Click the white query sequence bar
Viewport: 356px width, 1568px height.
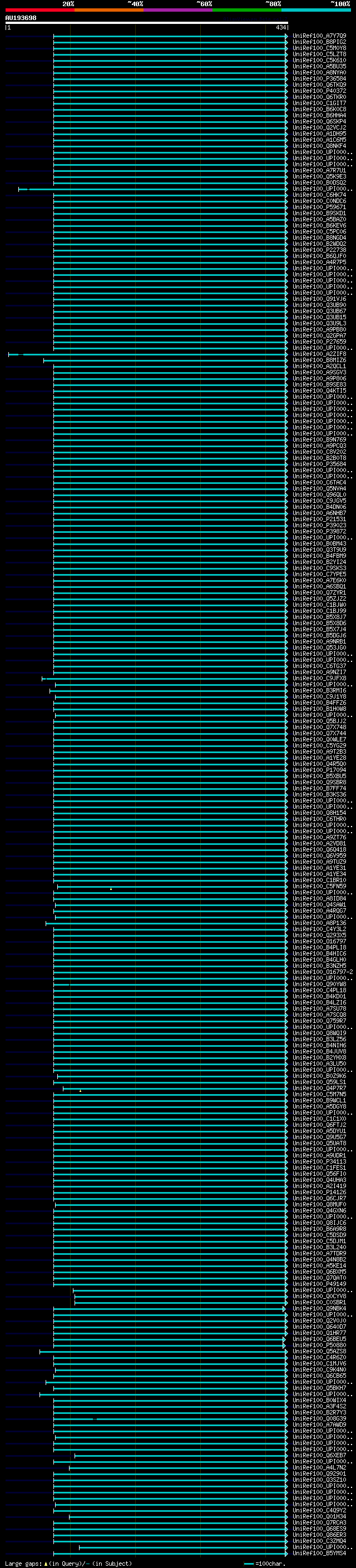(x=147, y=22)
